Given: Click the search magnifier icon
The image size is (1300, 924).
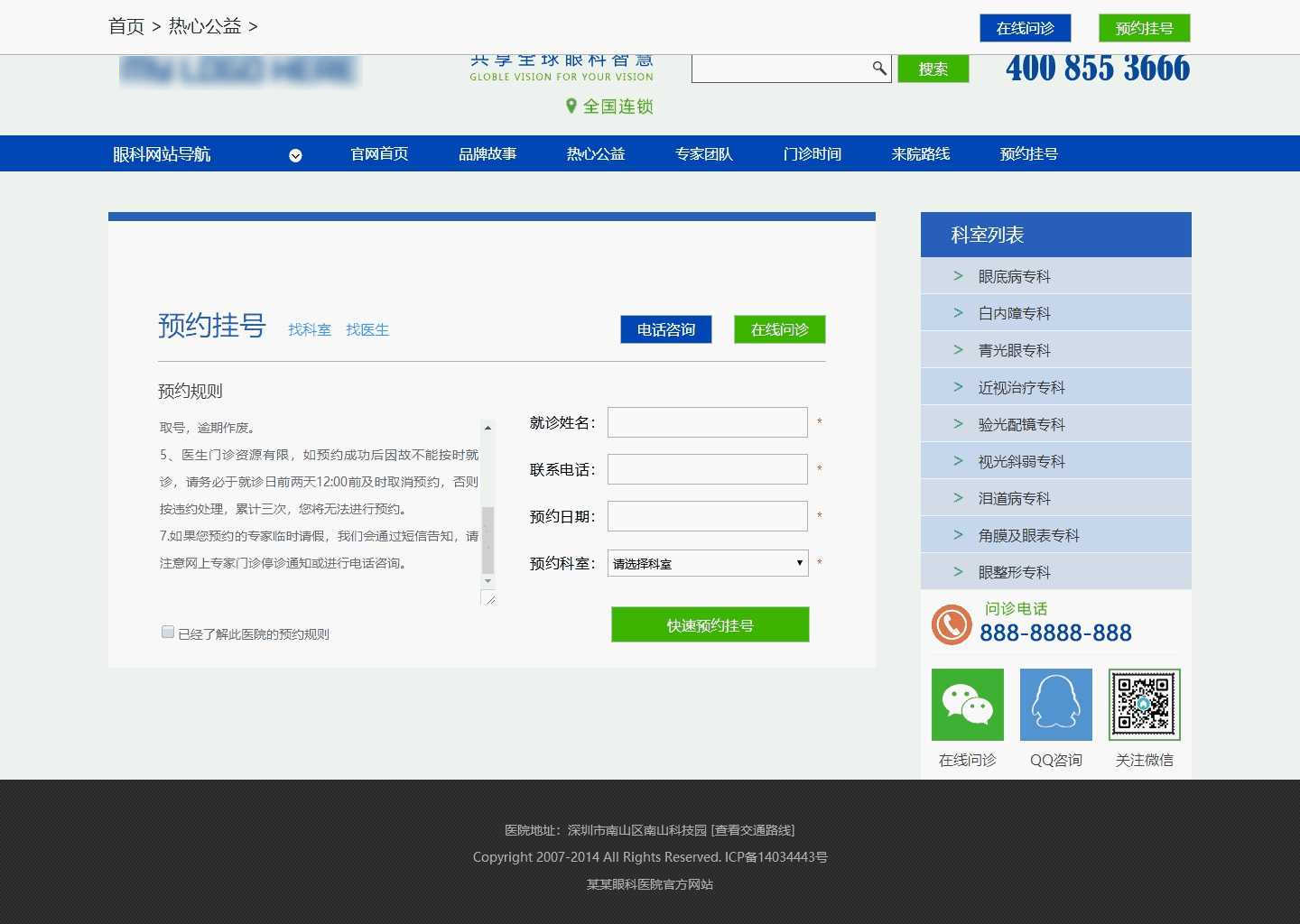Looking at the screenshot, I should [879, 68].
